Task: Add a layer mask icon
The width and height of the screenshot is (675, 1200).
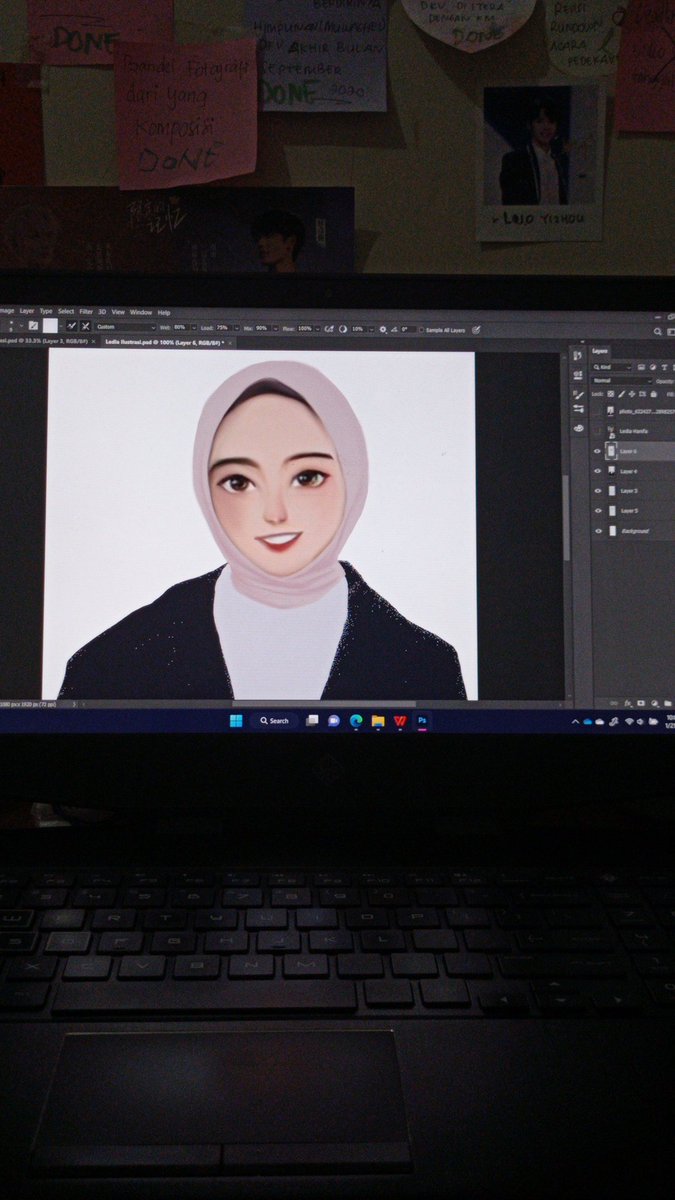Action: [x=641, y=703]
